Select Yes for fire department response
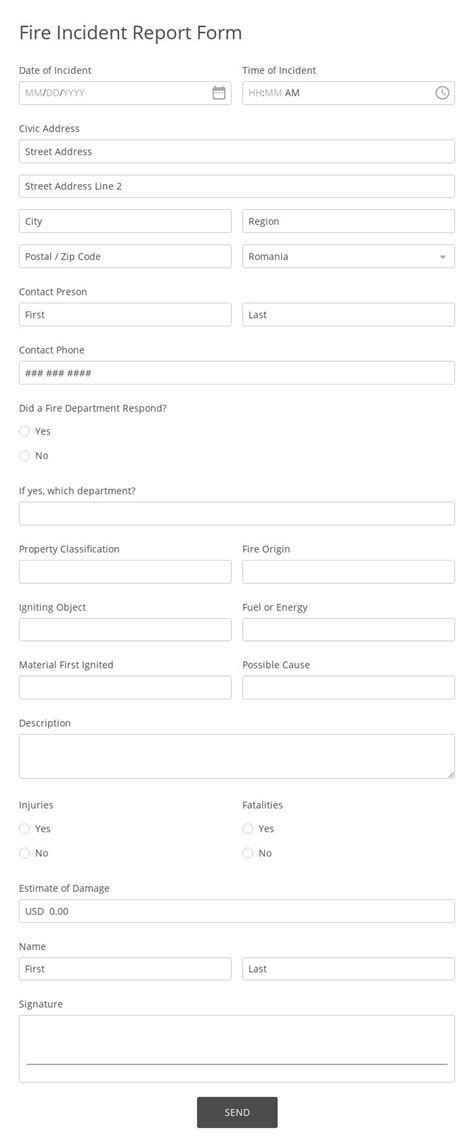The height and width of the screenshot is (1147, 474). [x=24, y=431]
